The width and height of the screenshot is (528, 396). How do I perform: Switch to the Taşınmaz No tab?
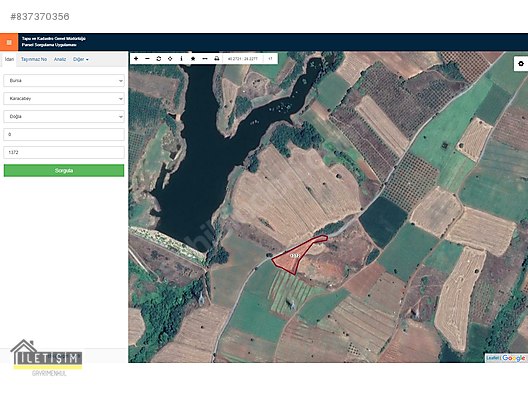pyautogui.click(x=34, y=59)
